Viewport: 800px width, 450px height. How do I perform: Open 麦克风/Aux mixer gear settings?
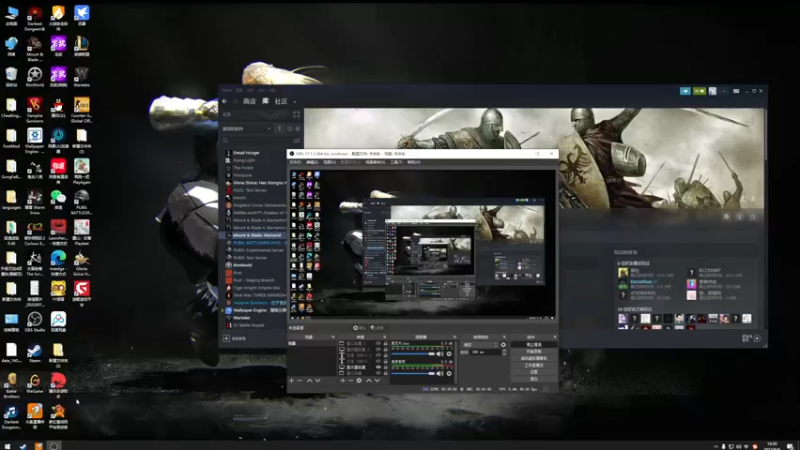tap(449, 354)
